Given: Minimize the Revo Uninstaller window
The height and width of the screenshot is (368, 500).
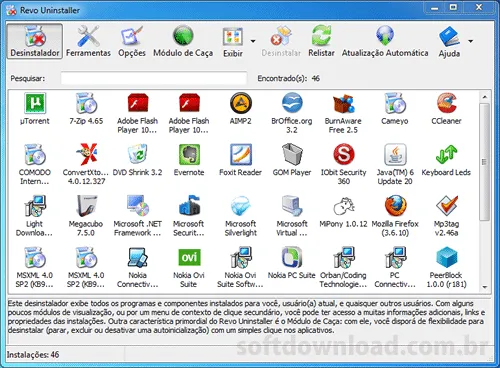Looking at the screenshot, I should click(x=434, y=8).
